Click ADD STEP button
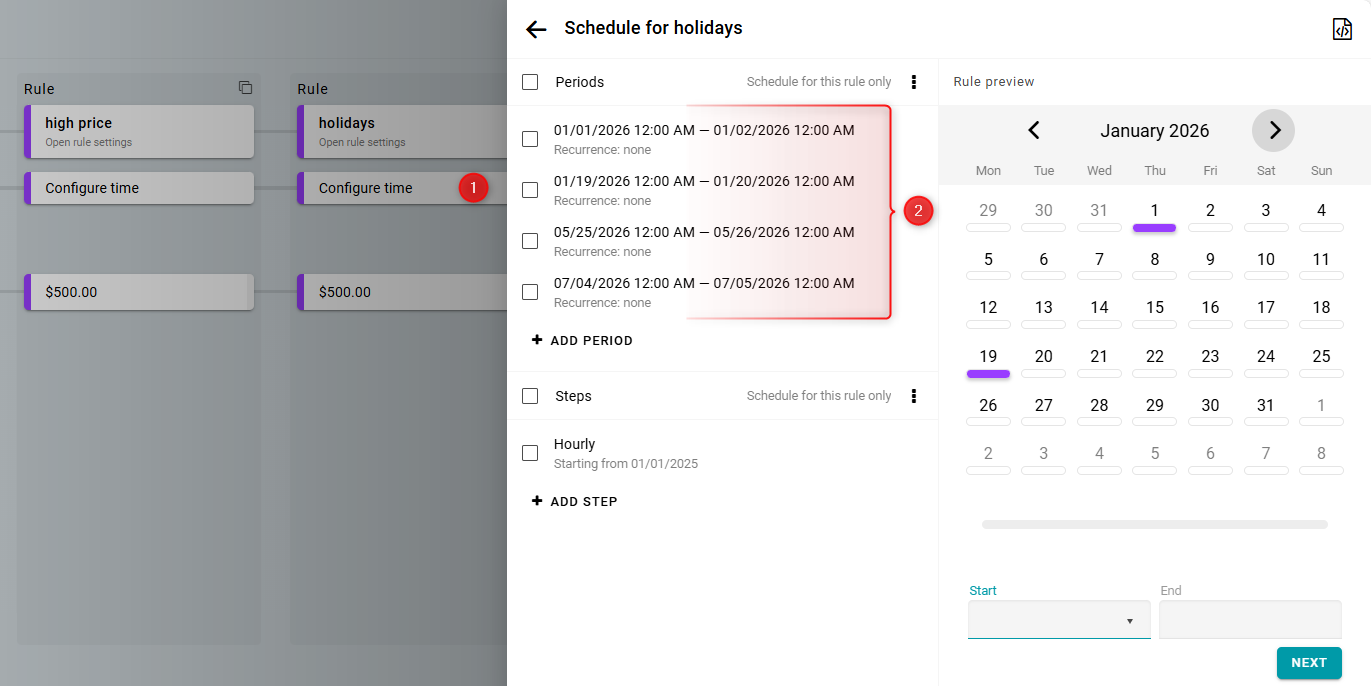The width and height of the screenshot is (1371, 686). coord(575,501)
